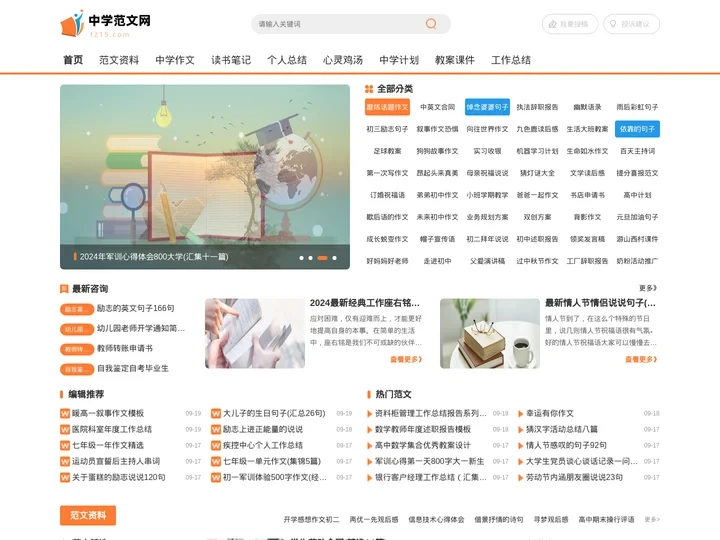Open the 猜灯谜大全 category link
Screen dimensions: 720x540
tap(537, 173)
